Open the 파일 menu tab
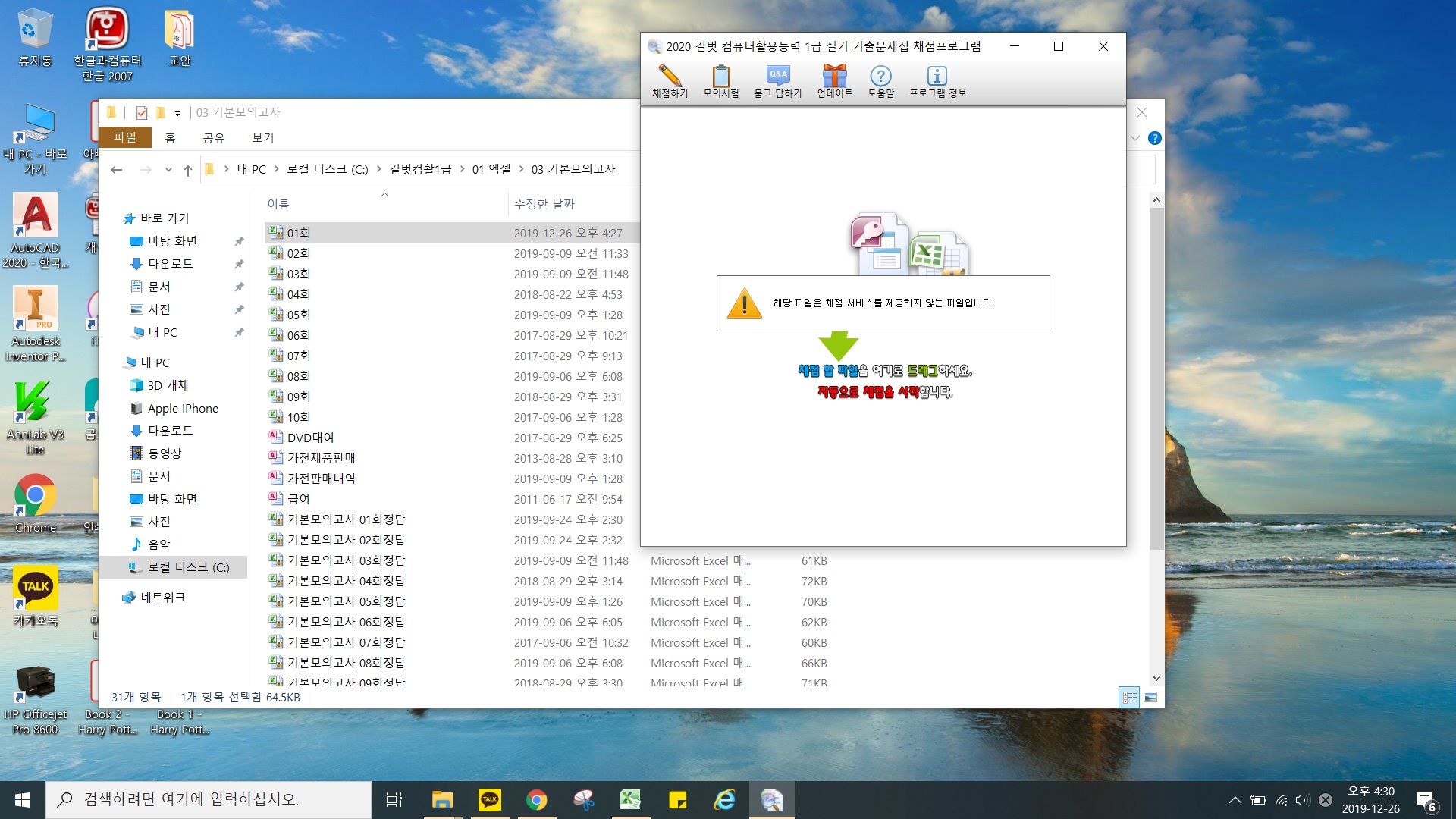The image size is (1456, 819). point(125,137)
